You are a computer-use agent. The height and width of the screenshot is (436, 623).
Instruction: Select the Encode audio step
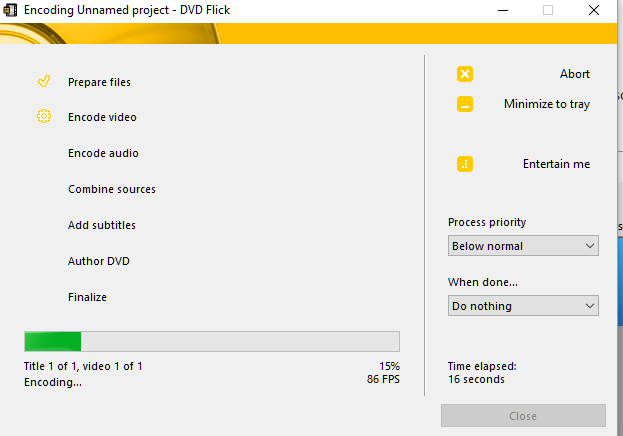point(103,153)
